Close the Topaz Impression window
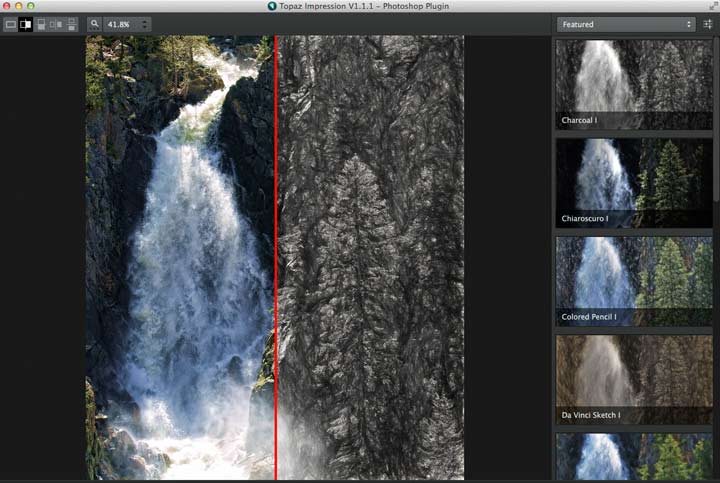Screen dimensions: 720x483 tap(6, 6)
